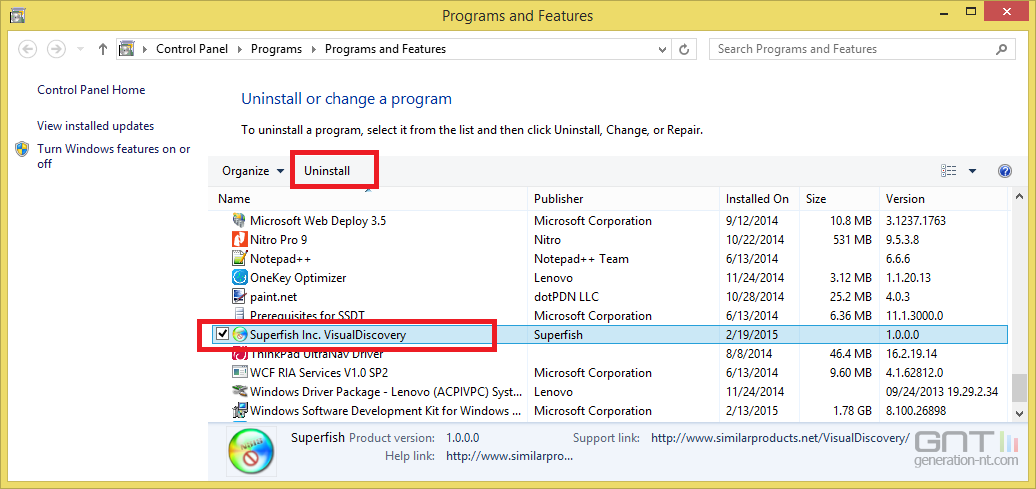Click the OneKey Optimizer icon
Viewport: 1036px width, 489px height.
tap(239, 278)
